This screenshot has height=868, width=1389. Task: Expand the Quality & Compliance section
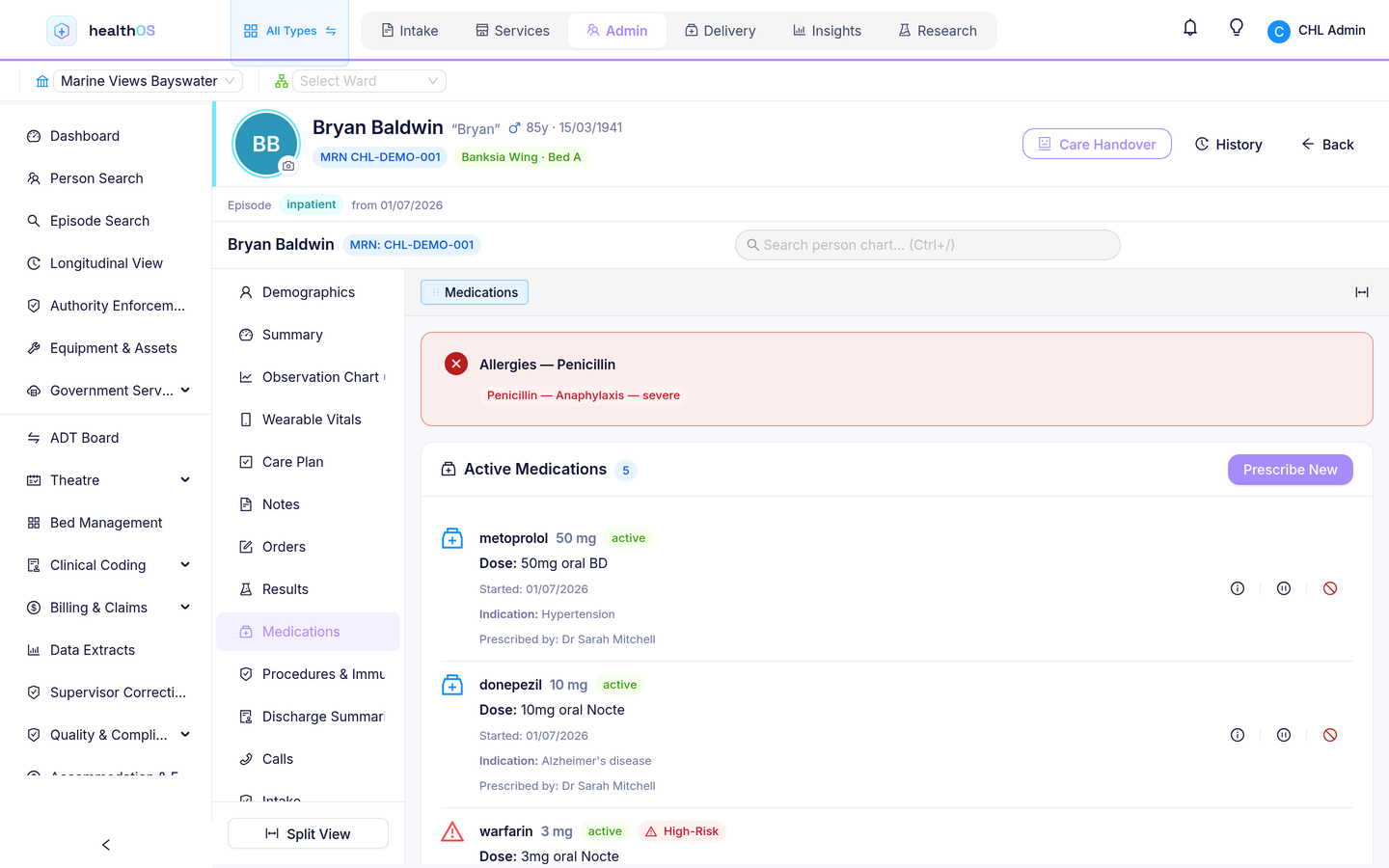tap(185, 734)
